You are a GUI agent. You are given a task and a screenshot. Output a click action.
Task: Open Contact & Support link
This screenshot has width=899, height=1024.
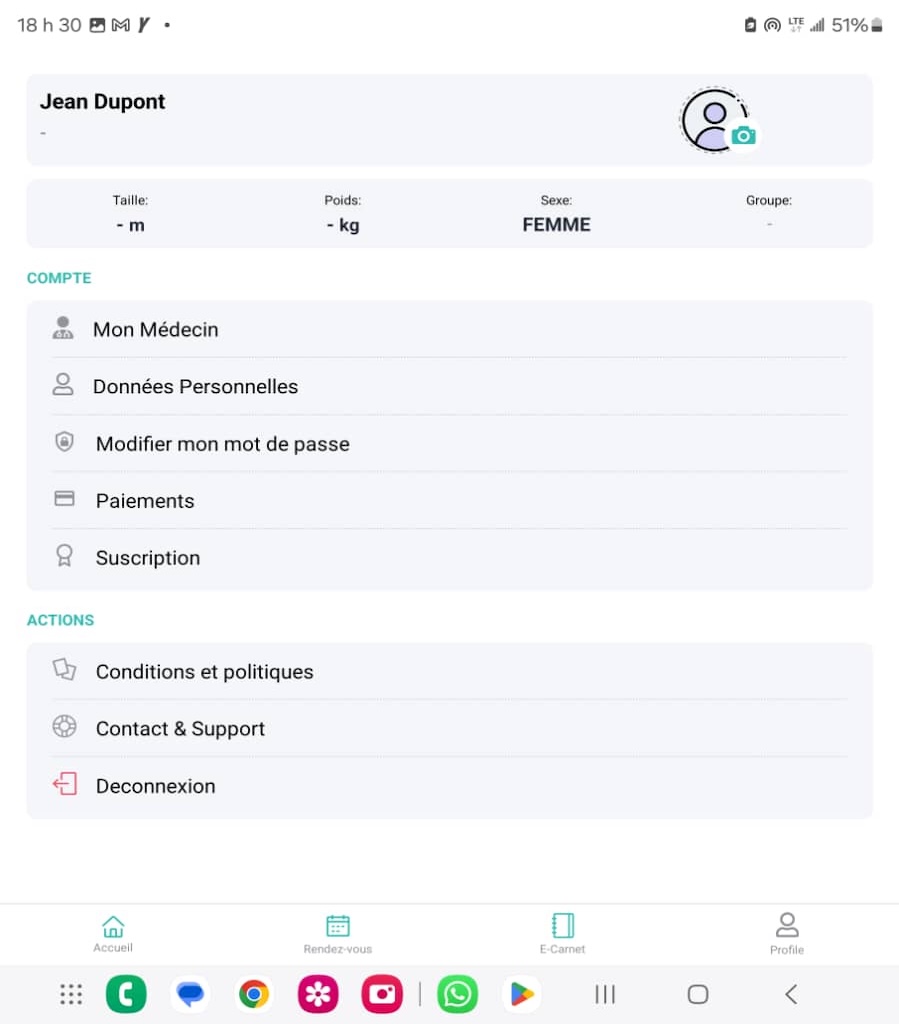coord(181,729)
